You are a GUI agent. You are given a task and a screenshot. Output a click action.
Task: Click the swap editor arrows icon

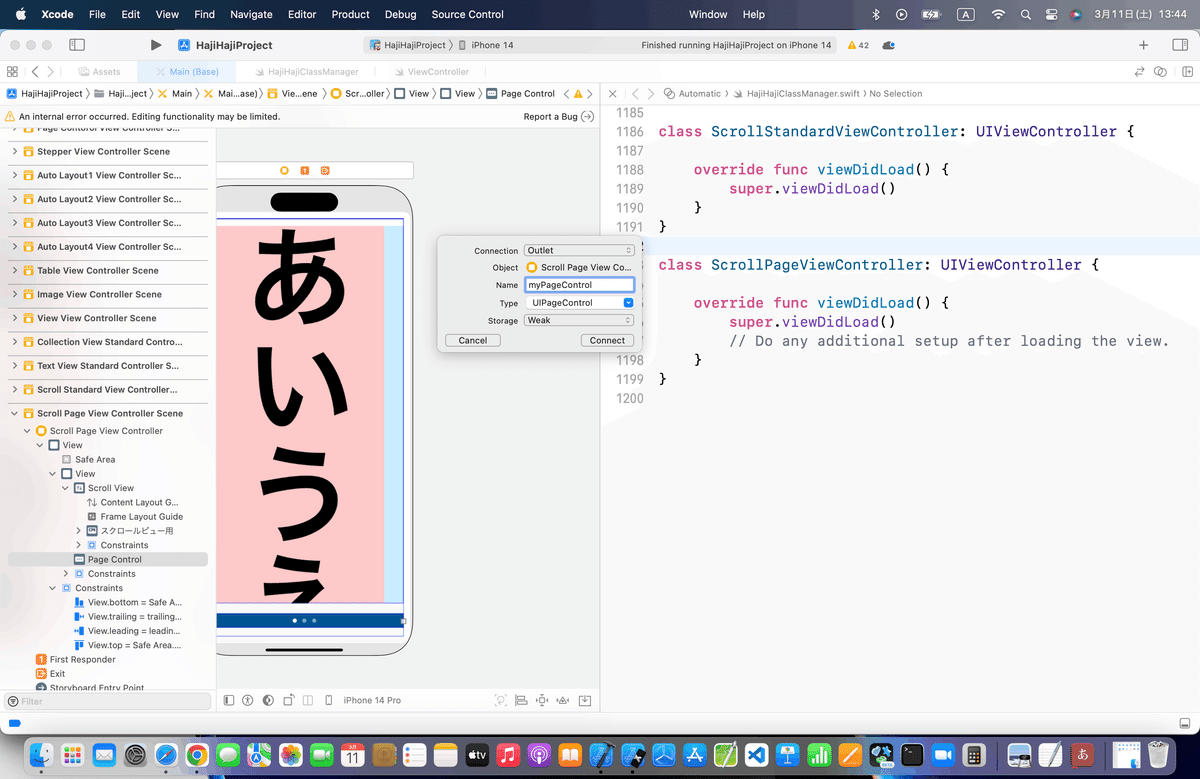(x=1139, y=72)
